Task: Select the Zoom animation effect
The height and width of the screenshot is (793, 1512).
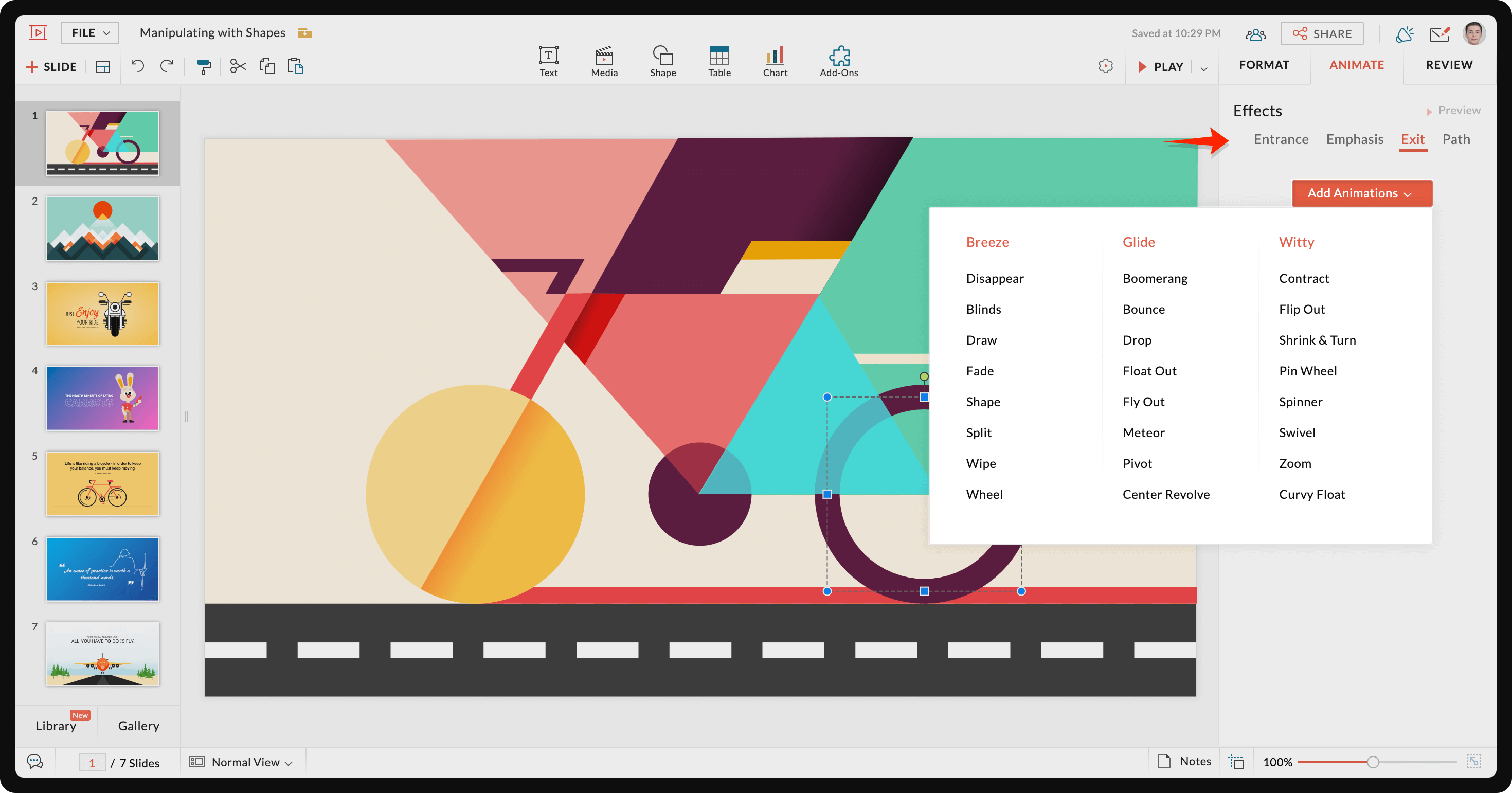Action: point(1296,462)
